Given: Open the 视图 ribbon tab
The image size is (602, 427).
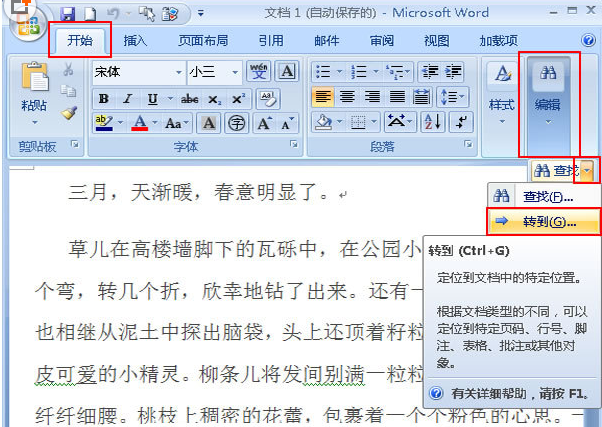Looking at the screenshot, I should pos(437,40).
